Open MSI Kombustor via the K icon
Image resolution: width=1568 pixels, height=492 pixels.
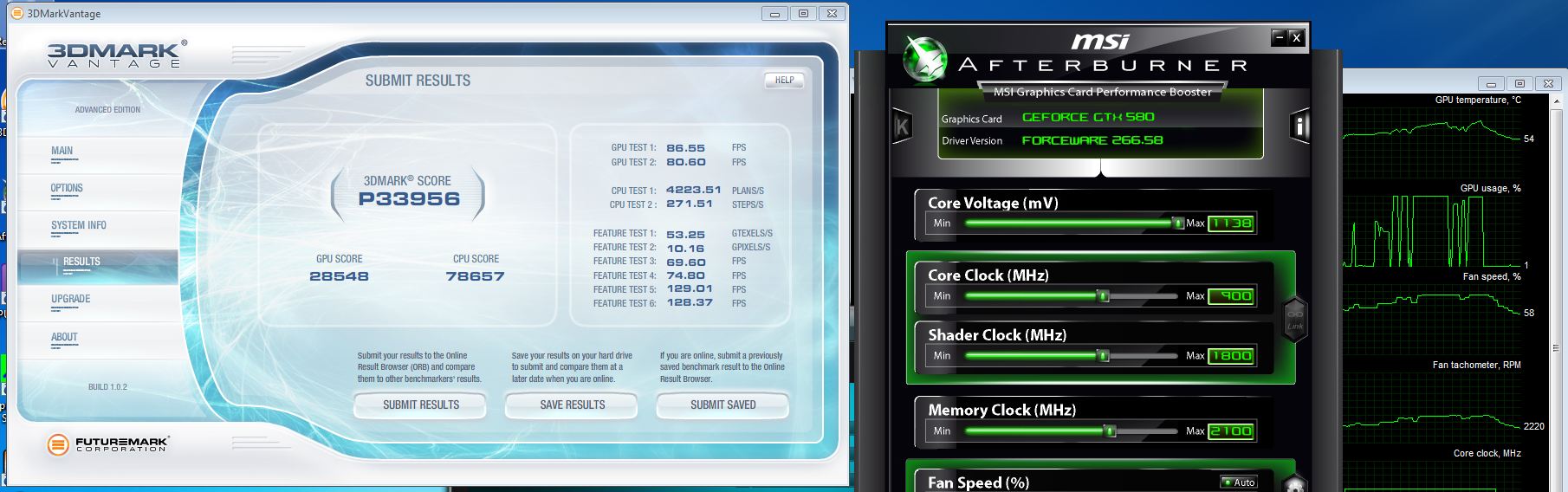click(902, 127)
